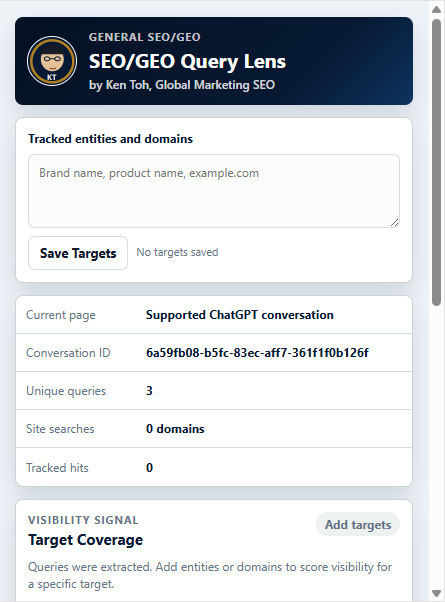Image resolution: width=445 pixels, height=602 pixels.
Task: Click the scrollbar down arrow
Action: point(436,593)
